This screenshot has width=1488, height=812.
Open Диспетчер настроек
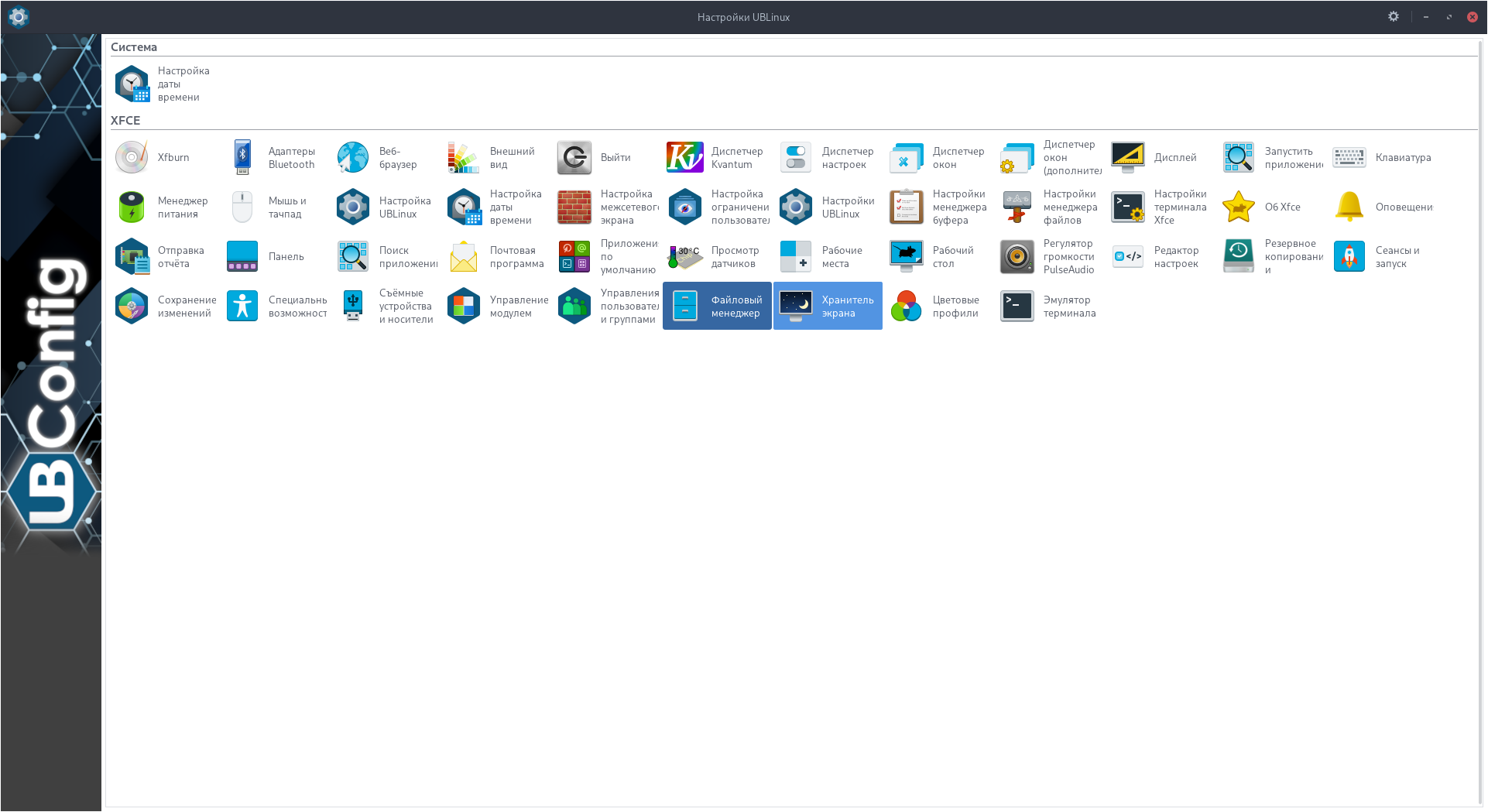tap(828, 158)
